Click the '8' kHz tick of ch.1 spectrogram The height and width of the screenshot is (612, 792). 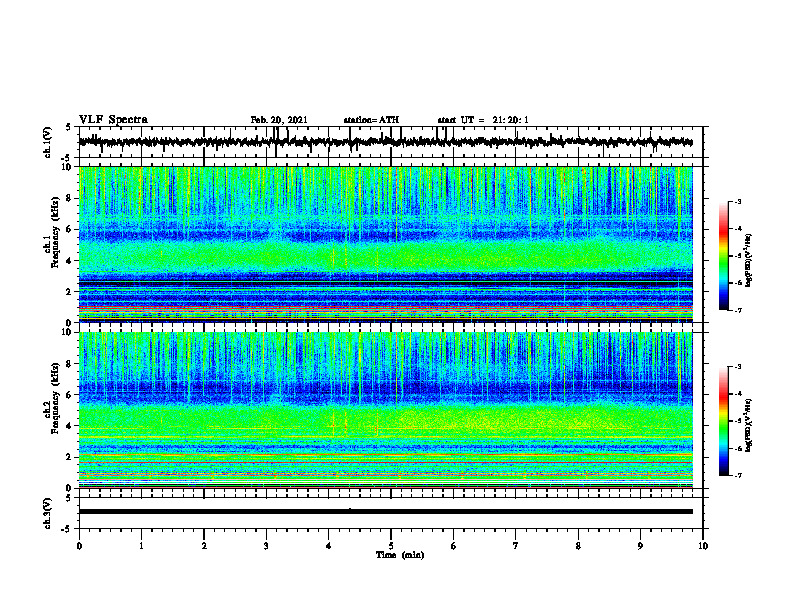[70, 198]
